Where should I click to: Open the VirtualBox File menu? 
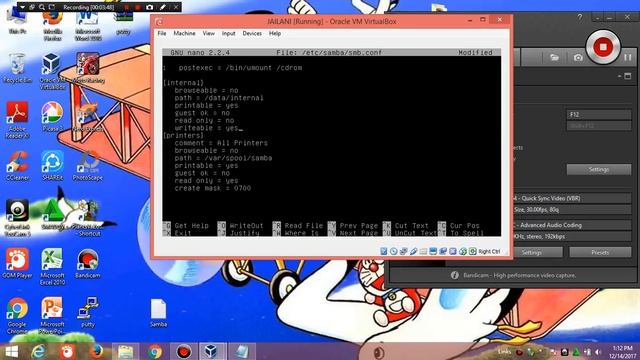(x=162, y=33)
